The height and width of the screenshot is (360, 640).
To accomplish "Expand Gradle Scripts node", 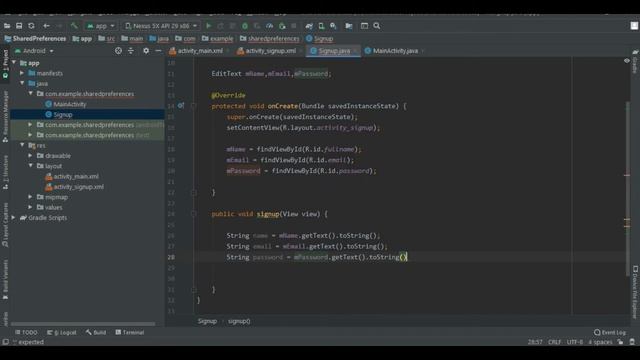I will coord(14,218).
